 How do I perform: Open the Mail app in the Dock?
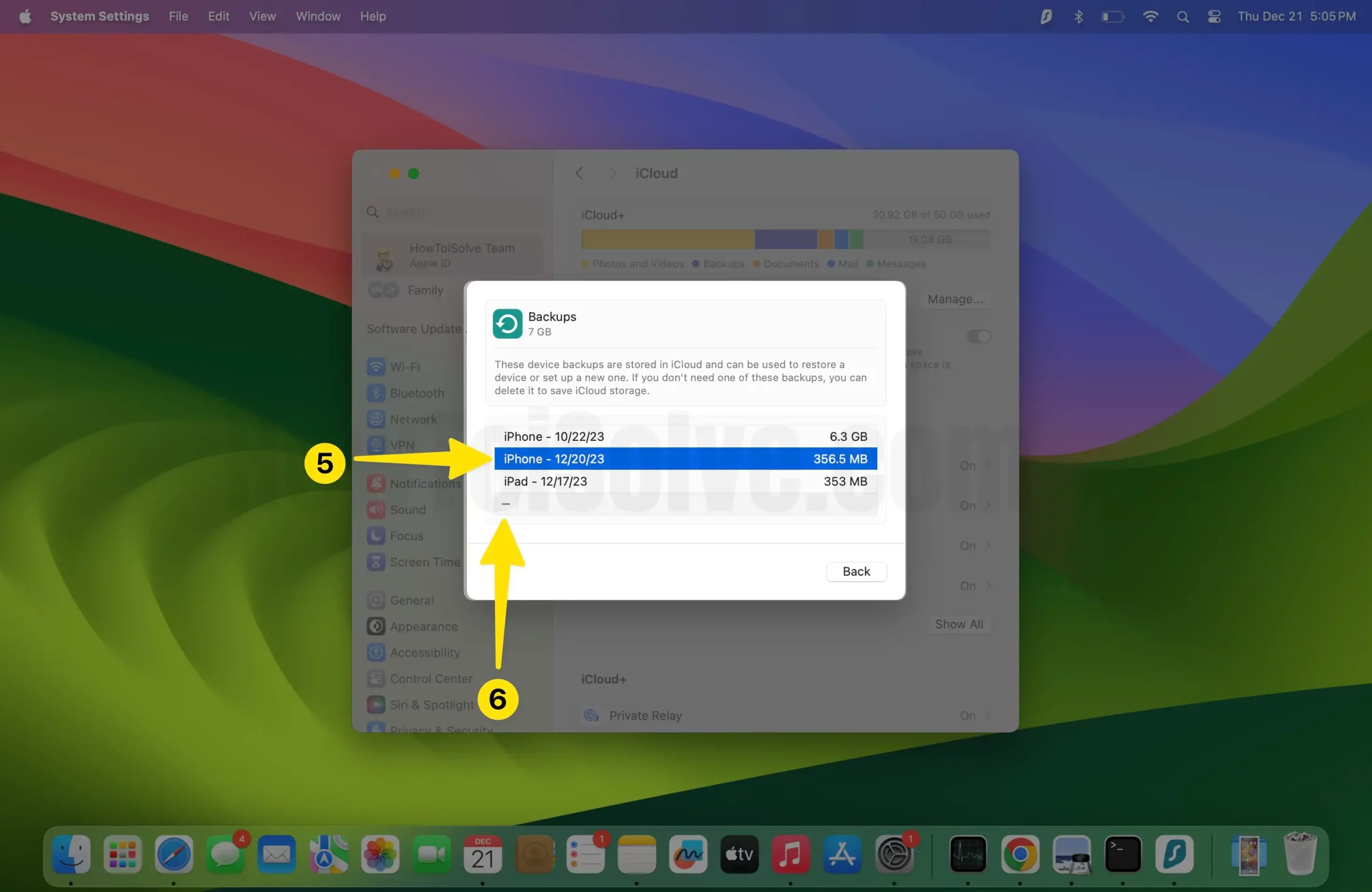click(276, 854)
